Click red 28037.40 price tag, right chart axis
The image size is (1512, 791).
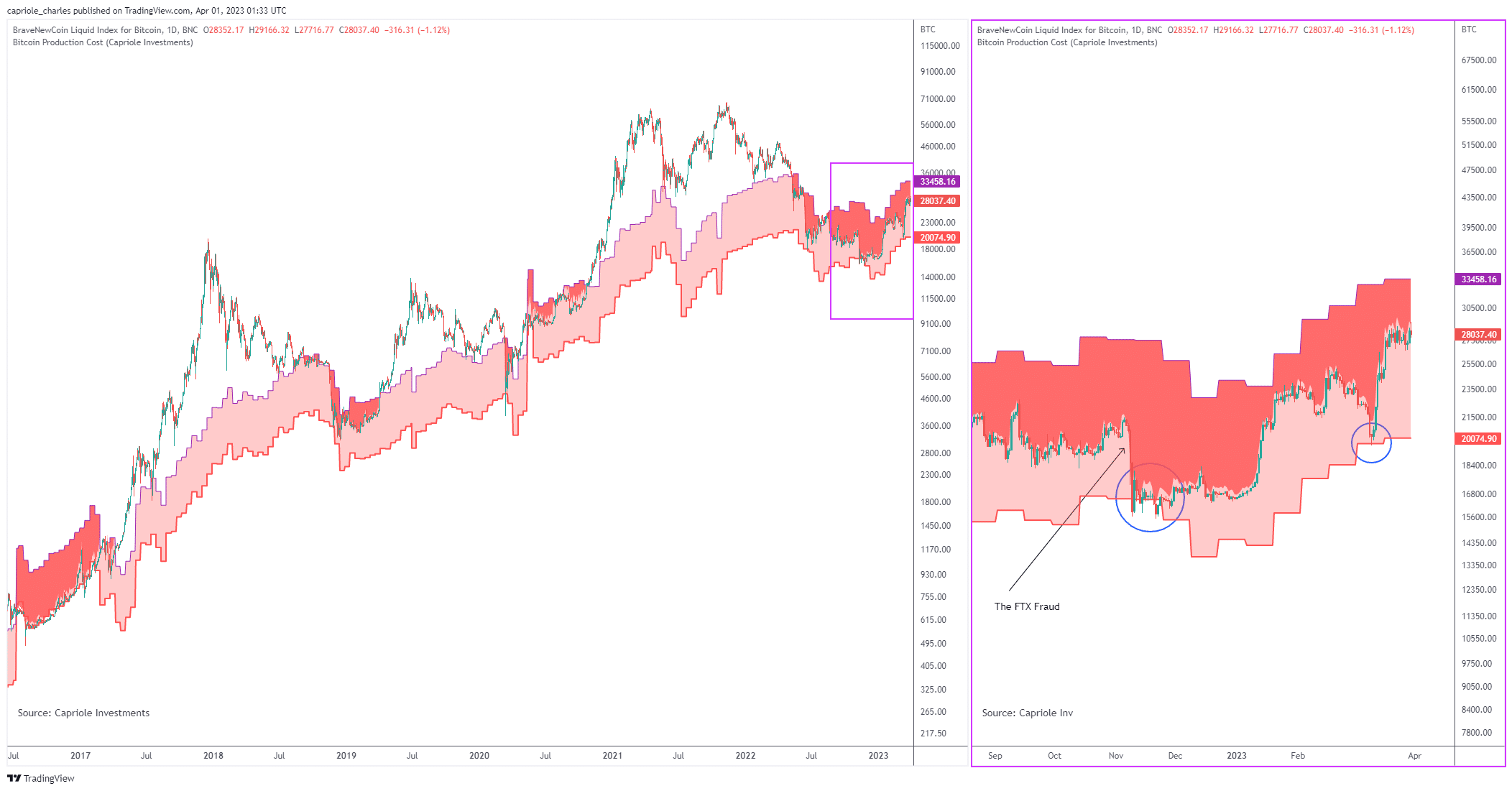coord(1478,335)
